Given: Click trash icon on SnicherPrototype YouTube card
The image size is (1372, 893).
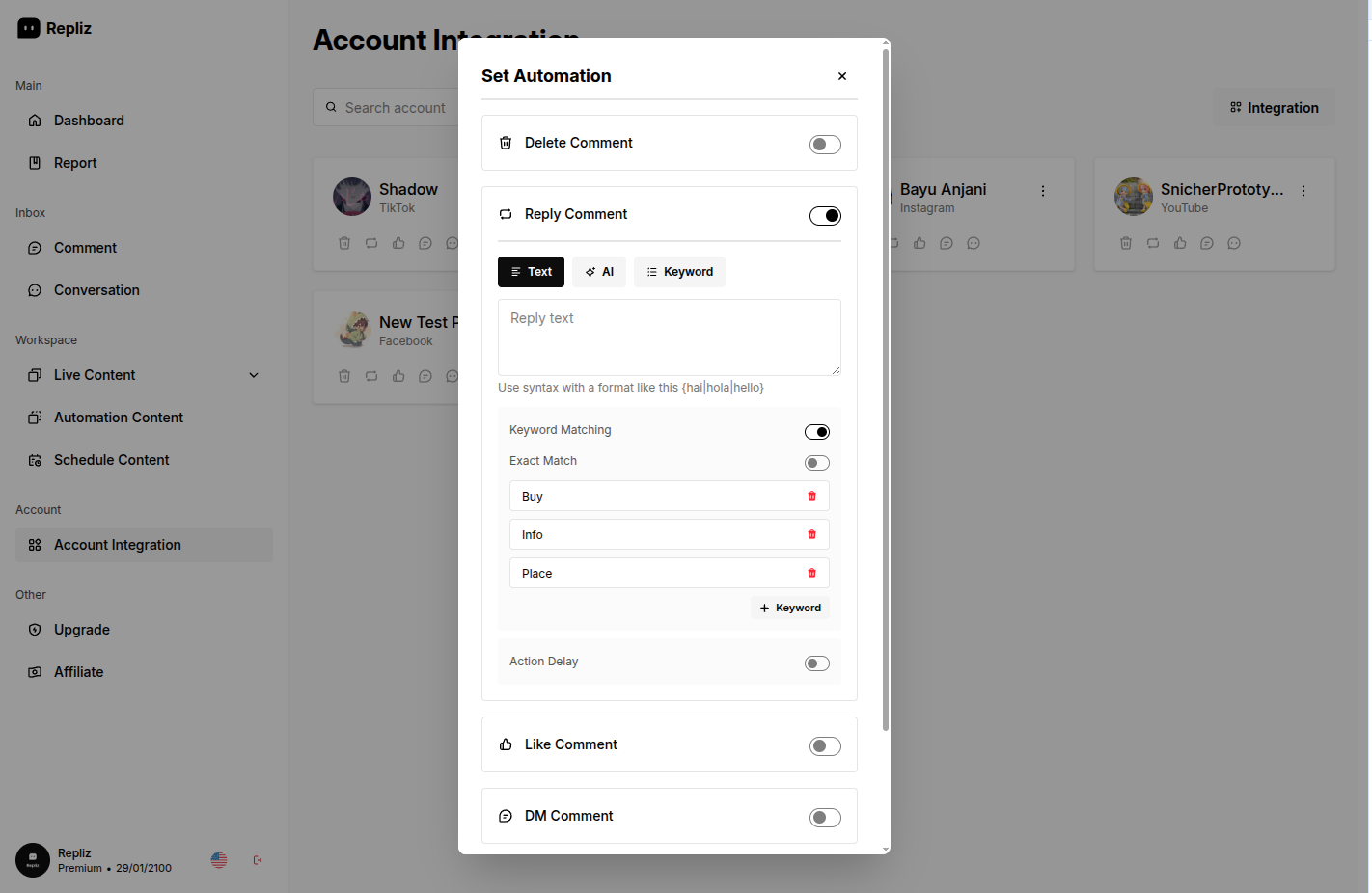Looking at the screenshot, I should 1126,243.
